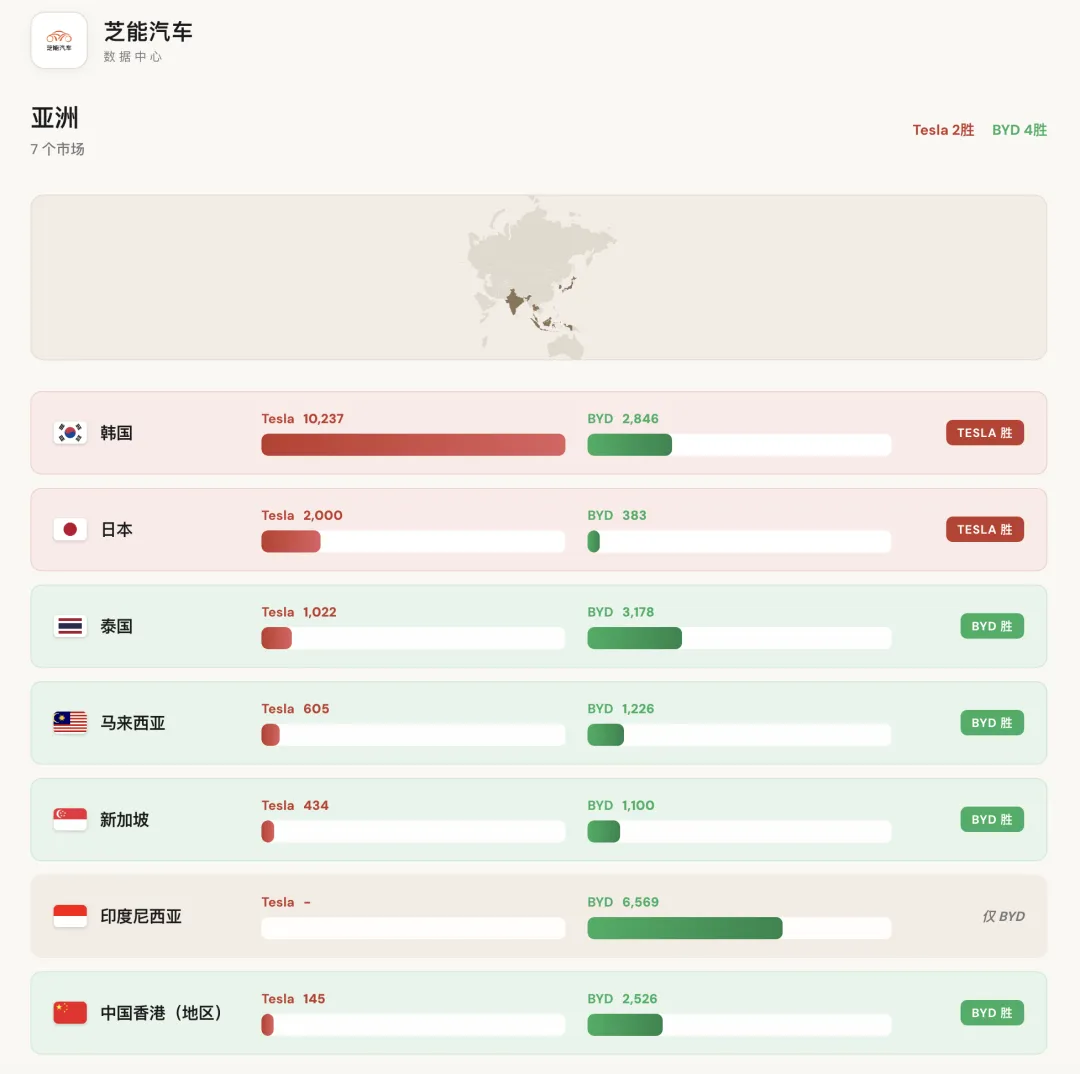The image size is (1080, 1074).
Task: Click the Asia map thumbnail
Action: (x=539, y=277)
